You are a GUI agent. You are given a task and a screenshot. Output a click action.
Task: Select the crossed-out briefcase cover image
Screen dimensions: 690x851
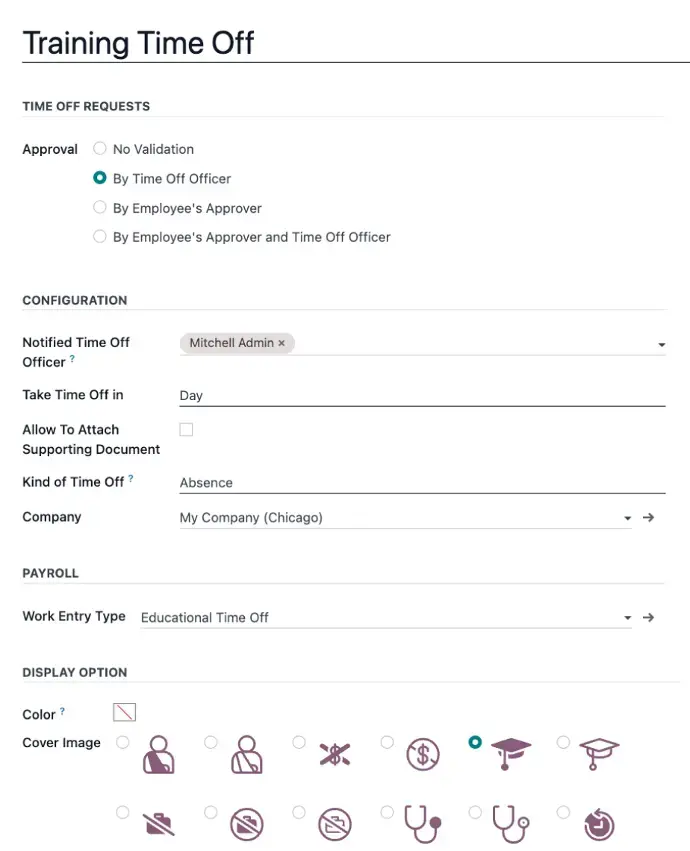(121, 812)
